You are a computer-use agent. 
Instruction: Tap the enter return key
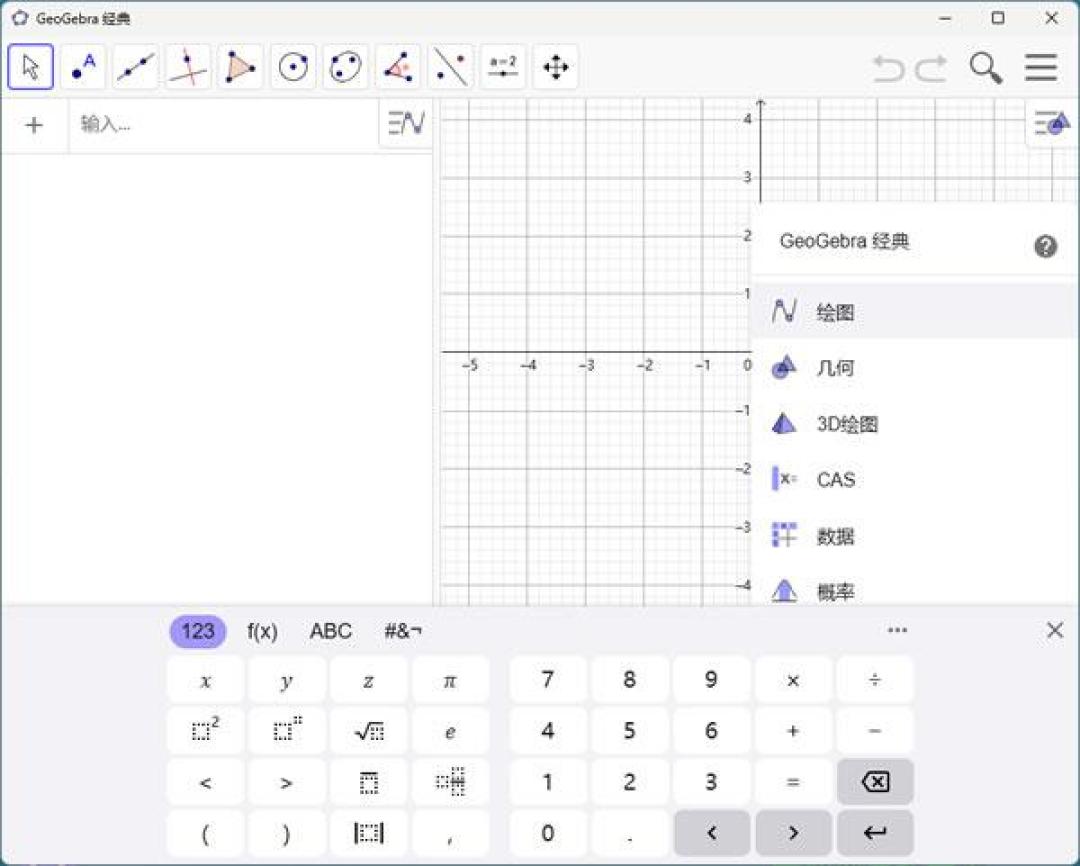click(x=875, y=833)
